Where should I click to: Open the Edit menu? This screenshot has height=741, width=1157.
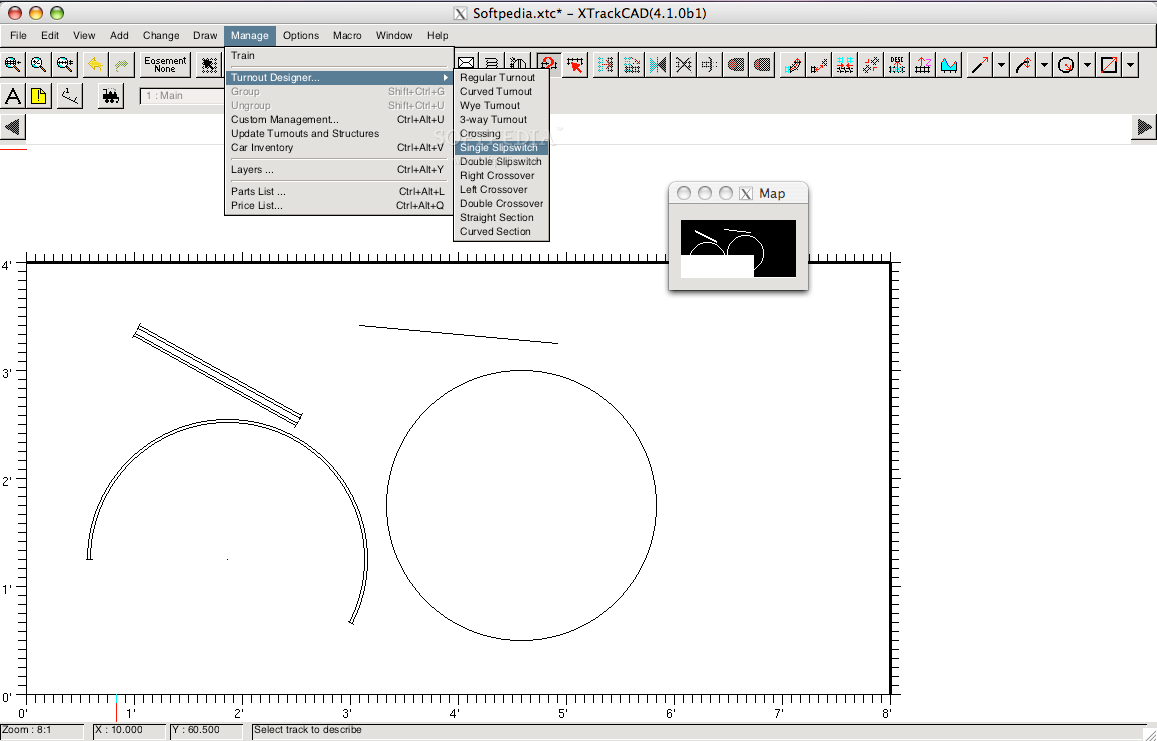49,35
